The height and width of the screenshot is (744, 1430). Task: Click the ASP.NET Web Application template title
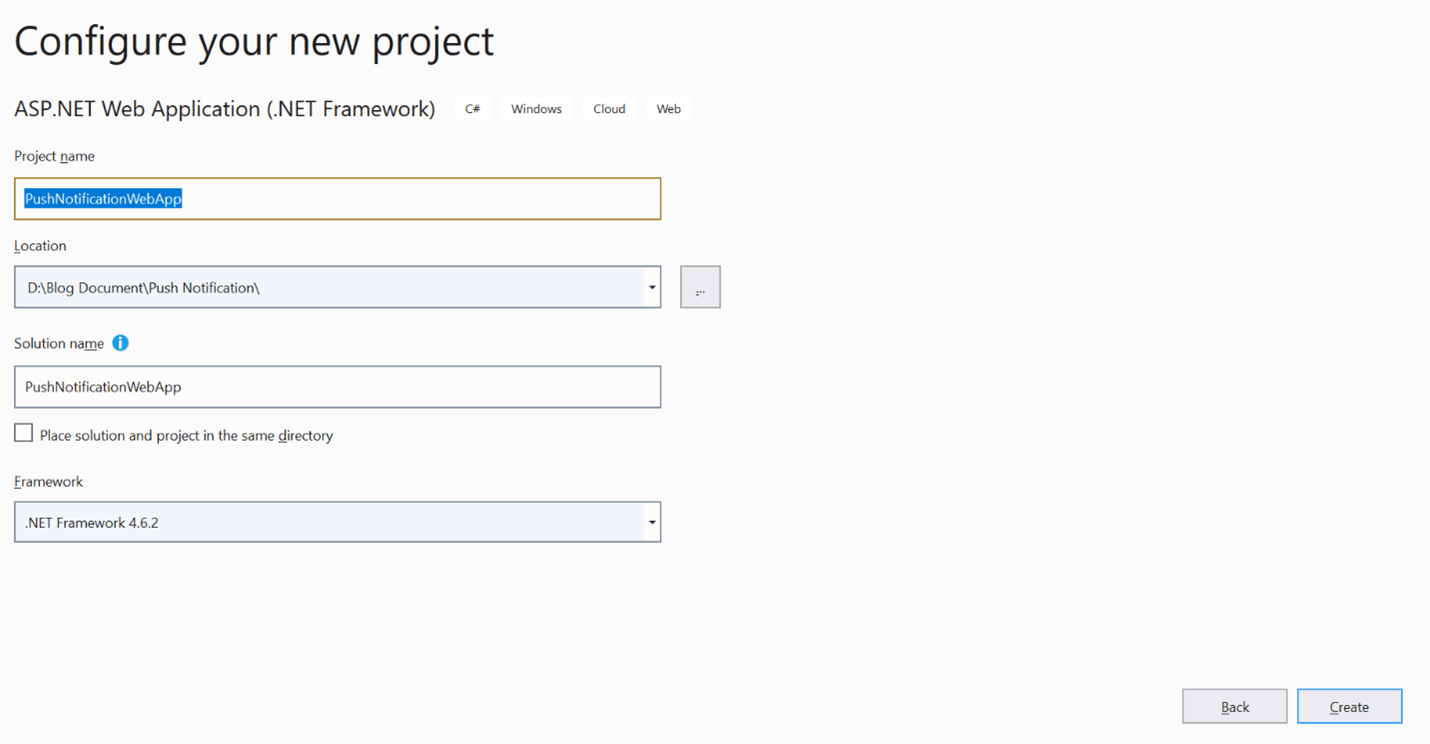coord(225,109)
